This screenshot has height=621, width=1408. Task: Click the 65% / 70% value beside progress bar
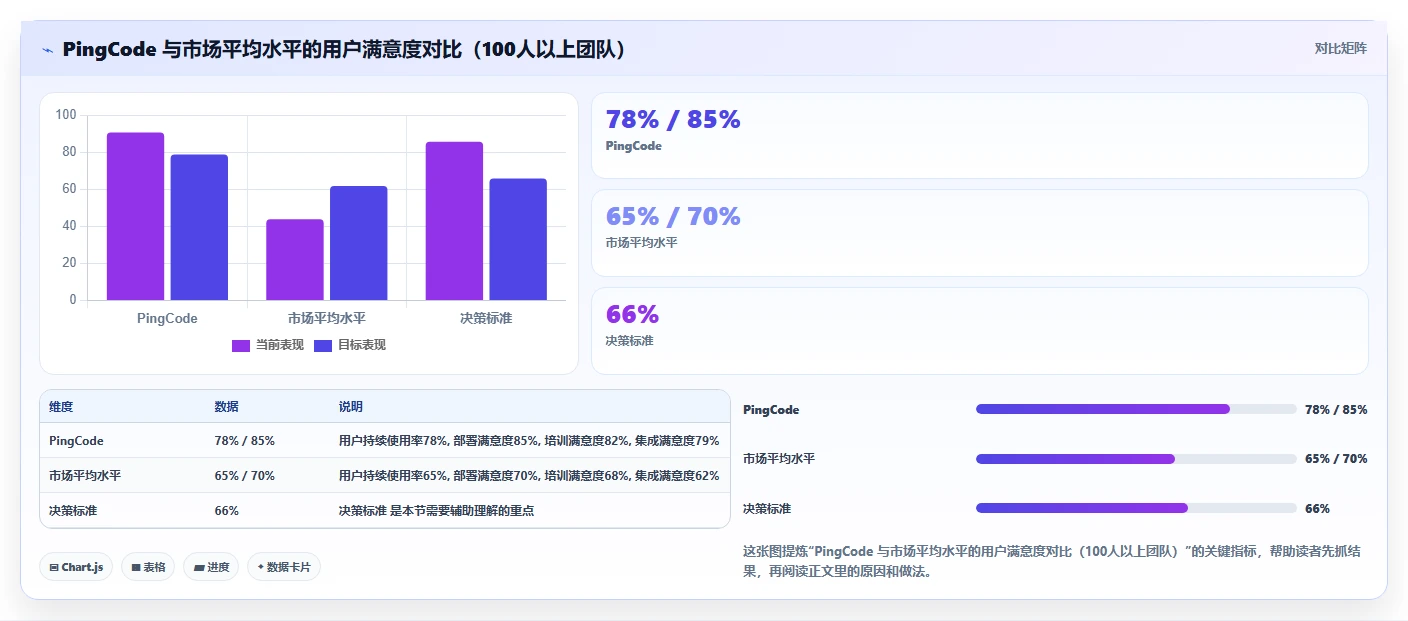point(1336,459)
